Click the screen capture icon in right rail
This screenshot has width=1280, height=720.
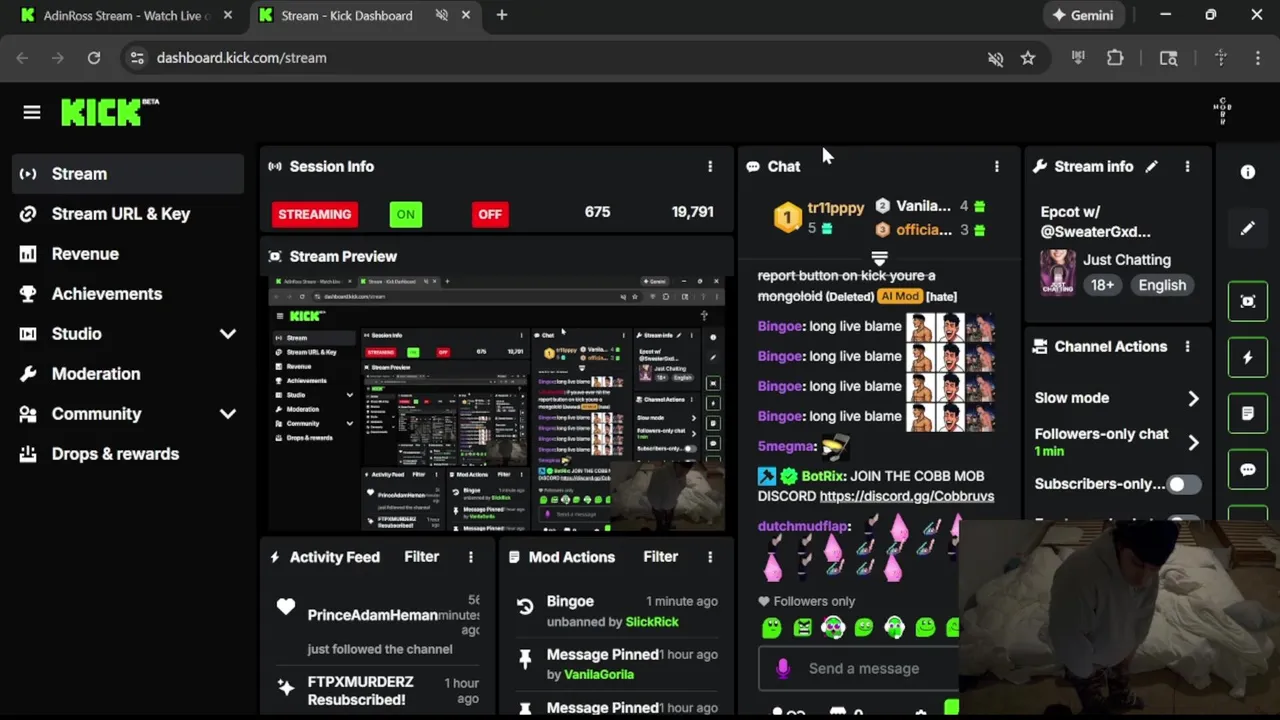[1248, 301]
